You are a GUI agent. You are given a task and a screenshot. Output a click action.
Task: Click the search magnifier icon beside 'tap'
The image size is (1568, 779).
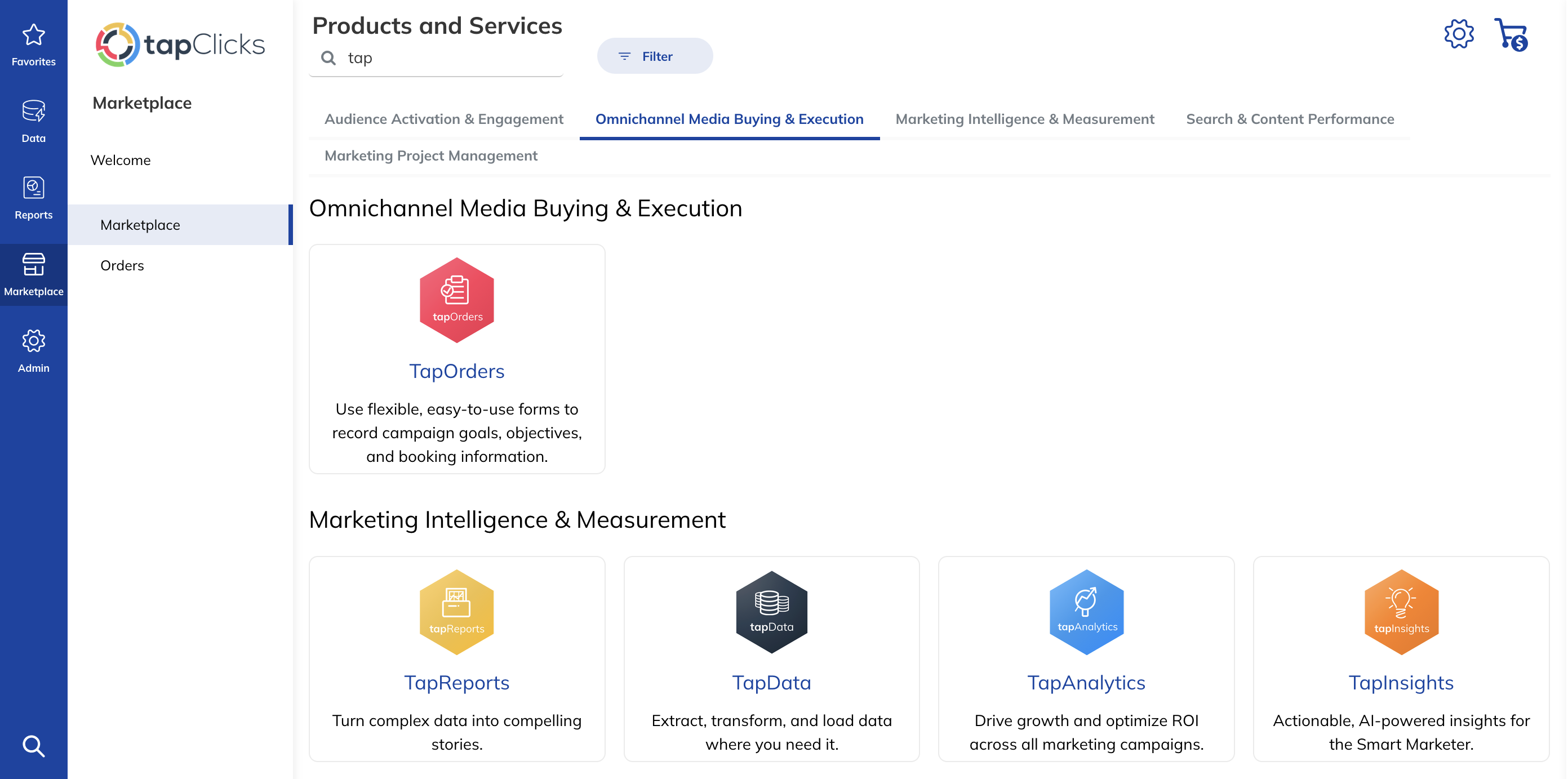(328, 58)
